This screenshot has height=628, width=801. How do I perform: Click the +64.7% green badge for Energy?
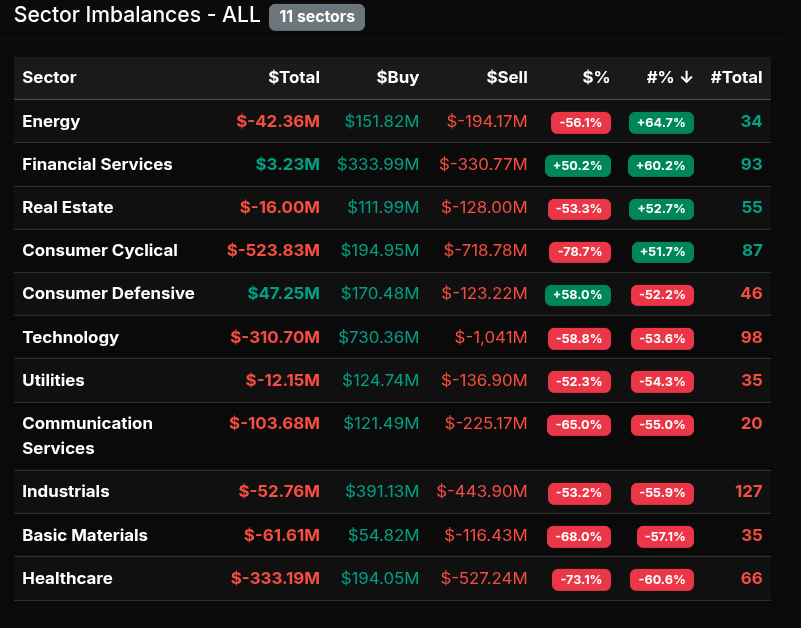(661, 123)
